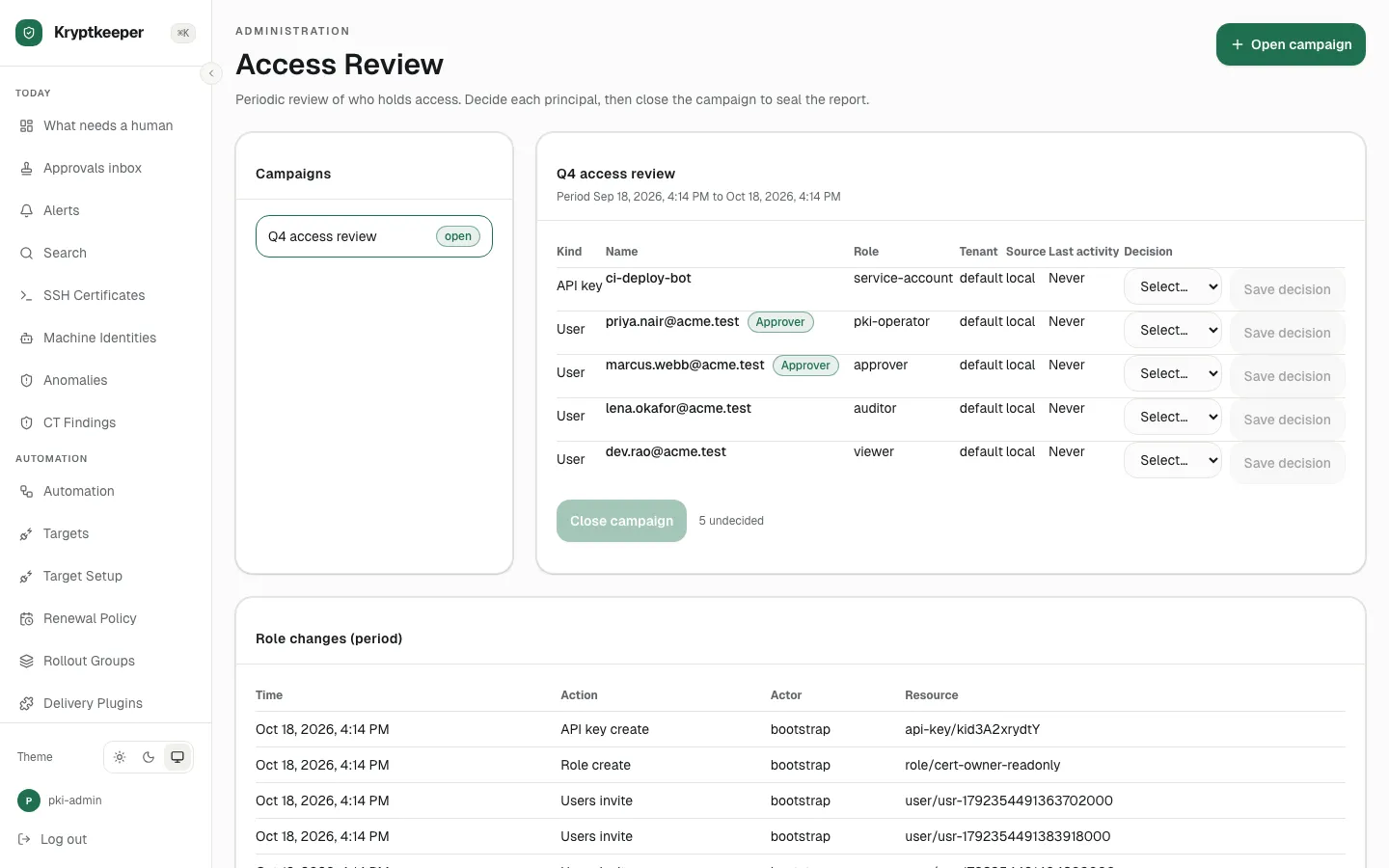Click the Machine Identities bot icon
Screen dimensions: 1389x868
[x=26, y=339]
